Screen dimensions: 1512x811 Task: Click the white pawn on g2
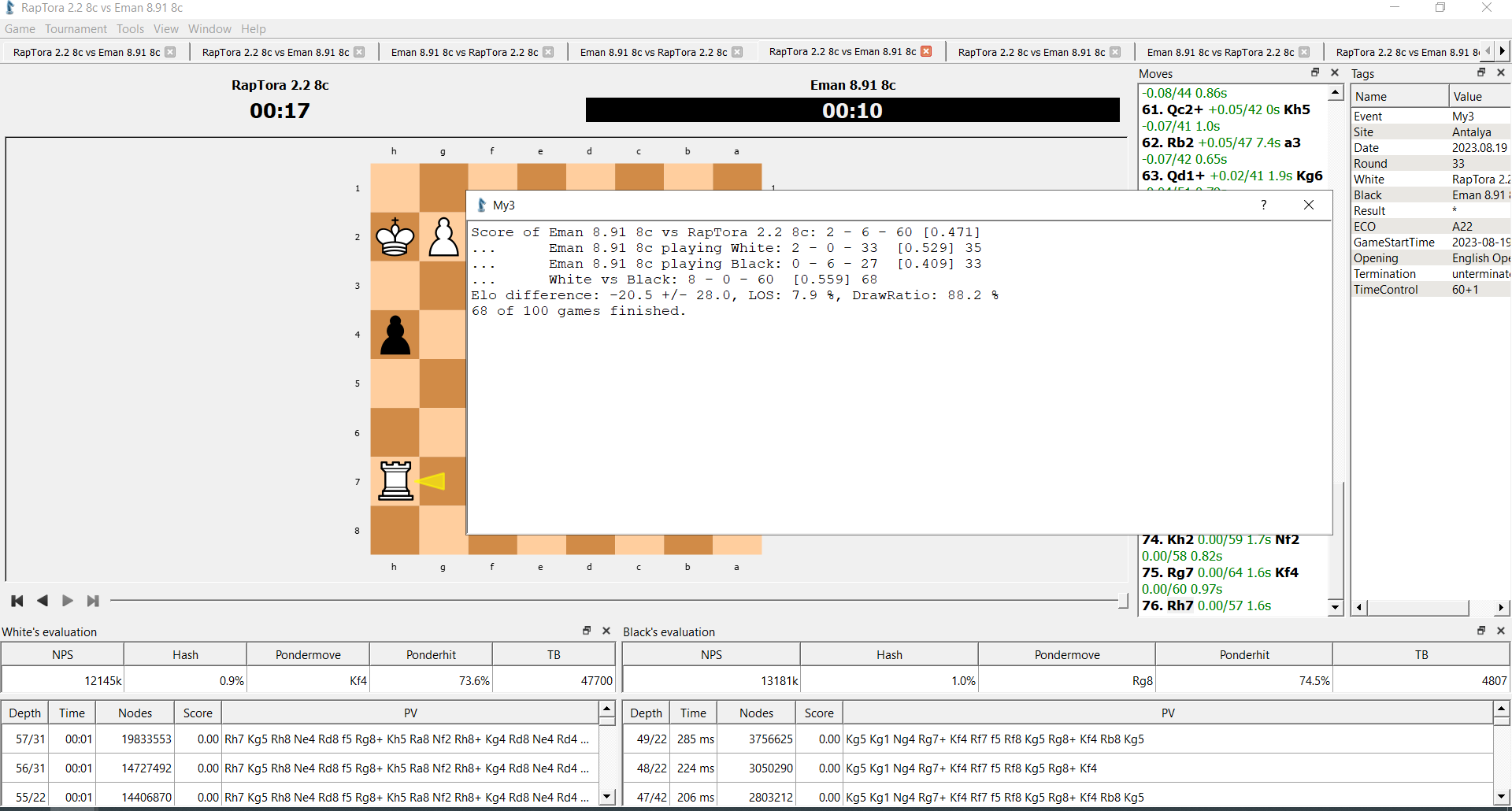[444, 237]
